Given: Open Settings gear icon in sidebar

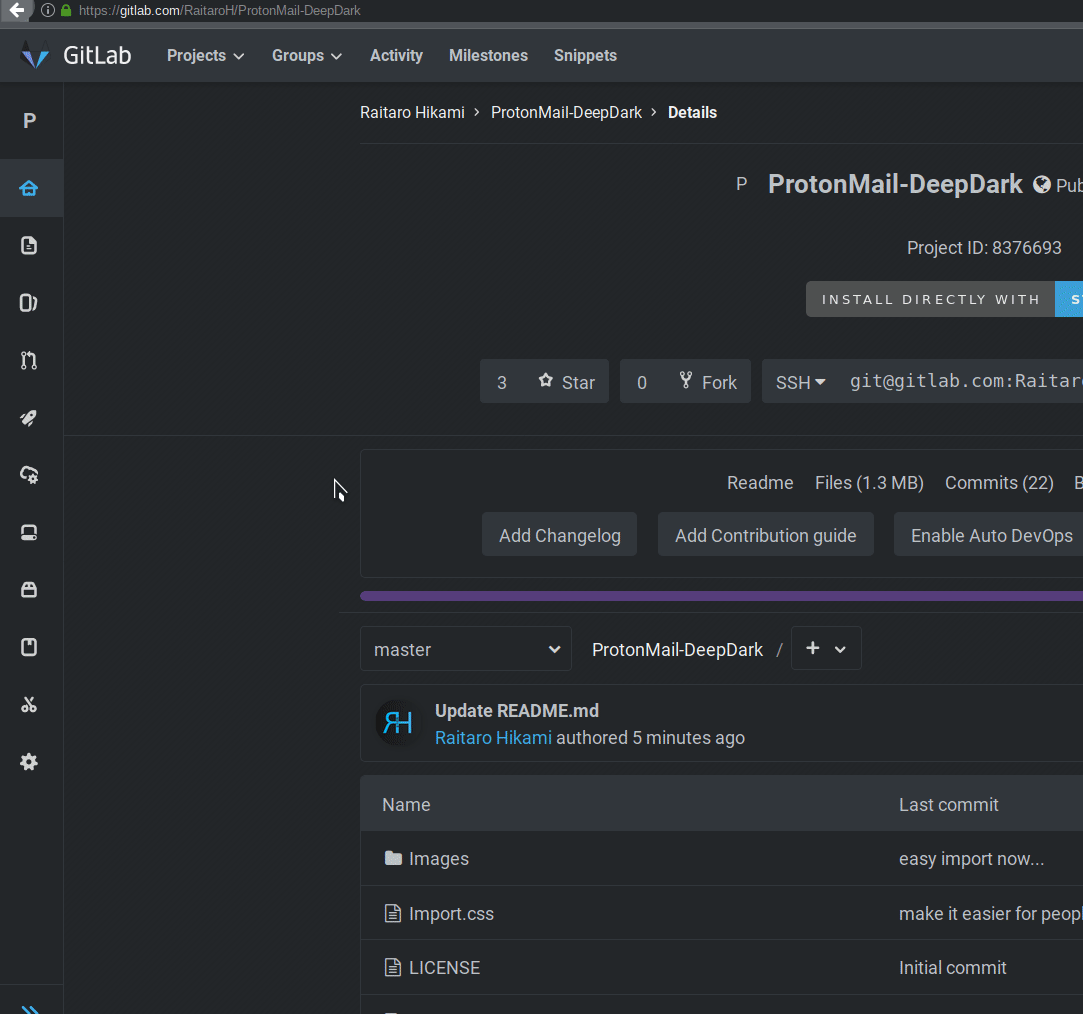Looking at the screenshot, I should (29, 762).
